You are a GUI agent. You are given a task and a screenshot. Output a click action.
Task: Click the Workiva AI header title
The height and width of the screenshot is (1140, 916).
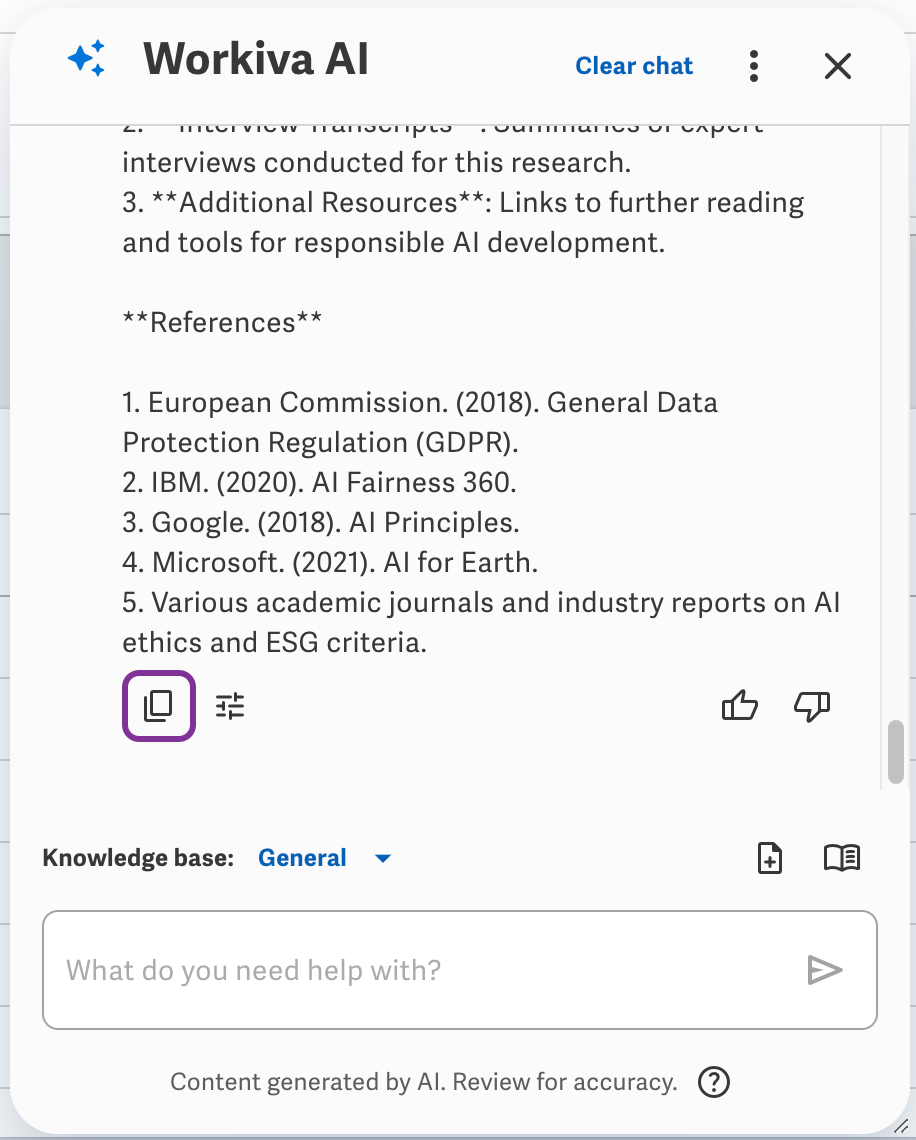tap(254, 60)
